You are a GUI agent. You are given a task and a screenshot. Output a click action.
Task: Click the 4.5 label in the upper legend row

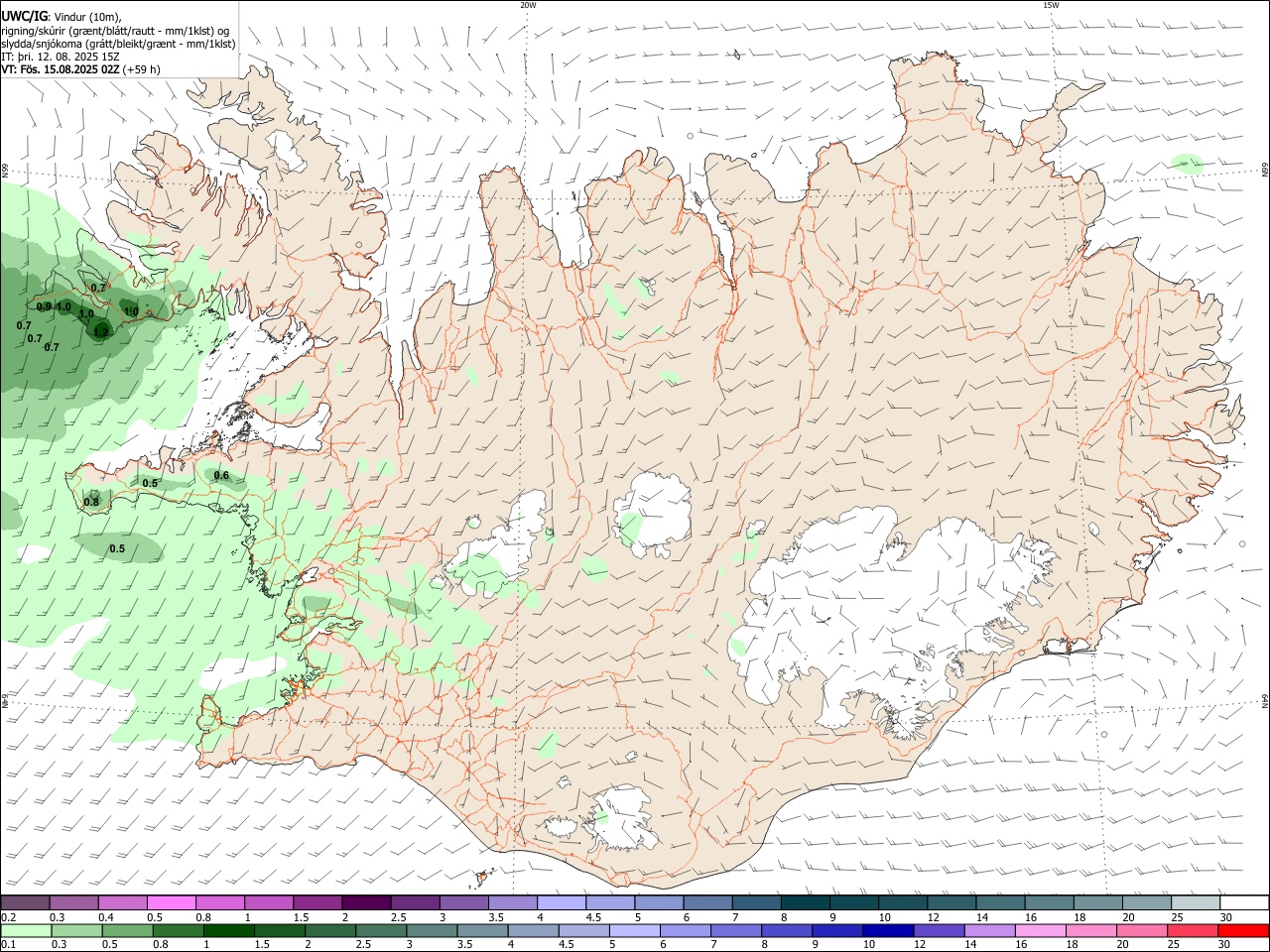point(593,917)
